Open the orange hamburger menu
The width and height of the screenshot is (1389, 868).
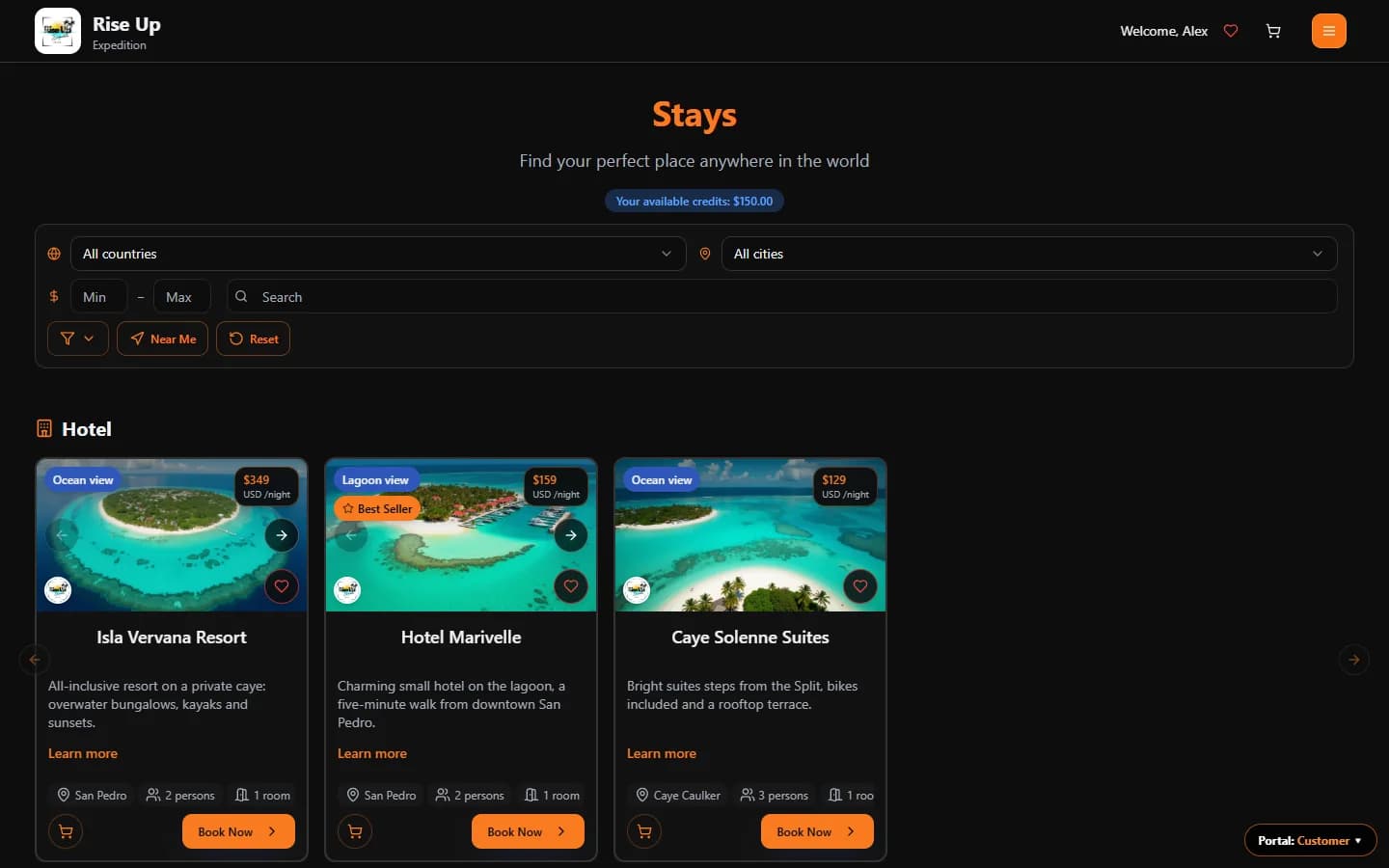[1329, 31]
